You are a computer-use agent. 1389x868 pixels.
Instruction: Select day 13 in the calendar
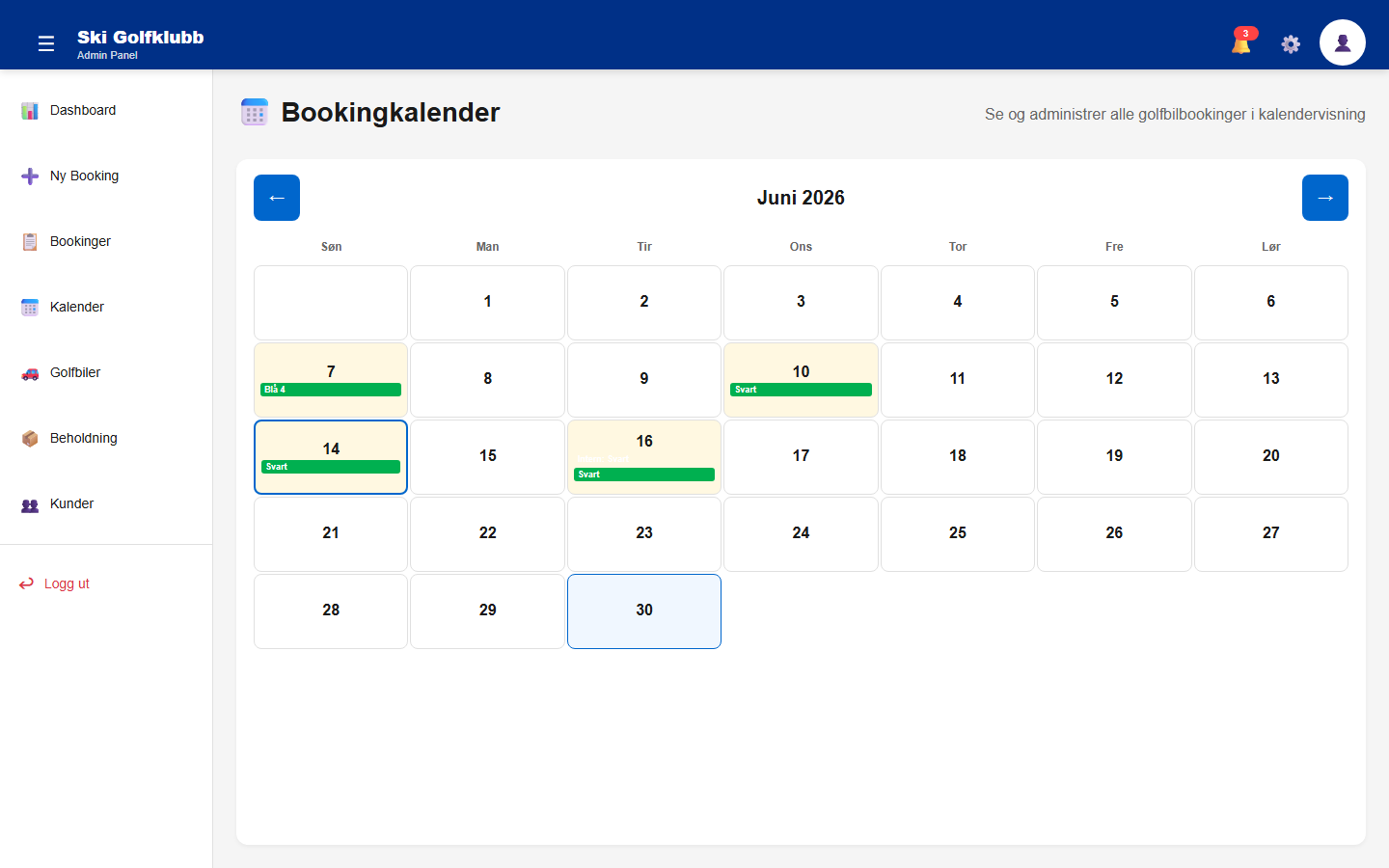click(1271, 380)
